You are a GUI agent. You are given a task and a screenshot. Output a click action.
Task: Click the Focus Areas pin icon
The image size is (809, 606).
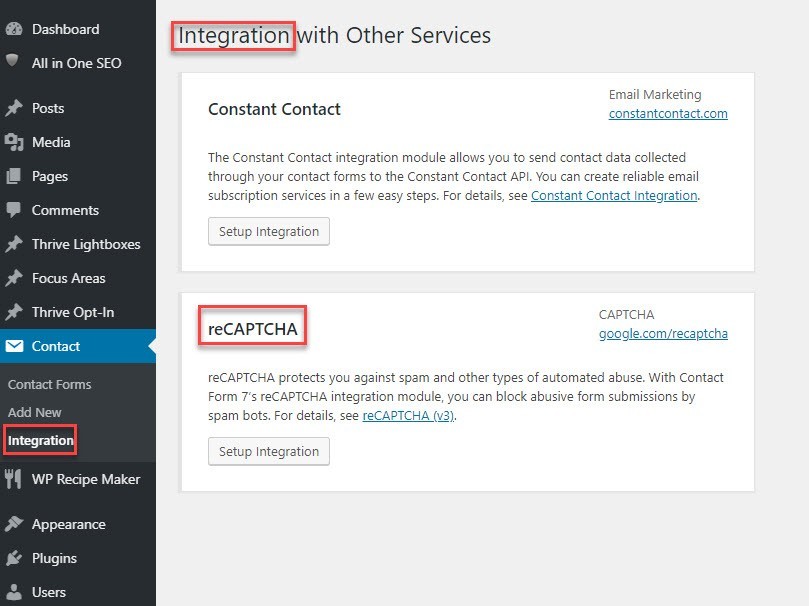click(14, 278)
